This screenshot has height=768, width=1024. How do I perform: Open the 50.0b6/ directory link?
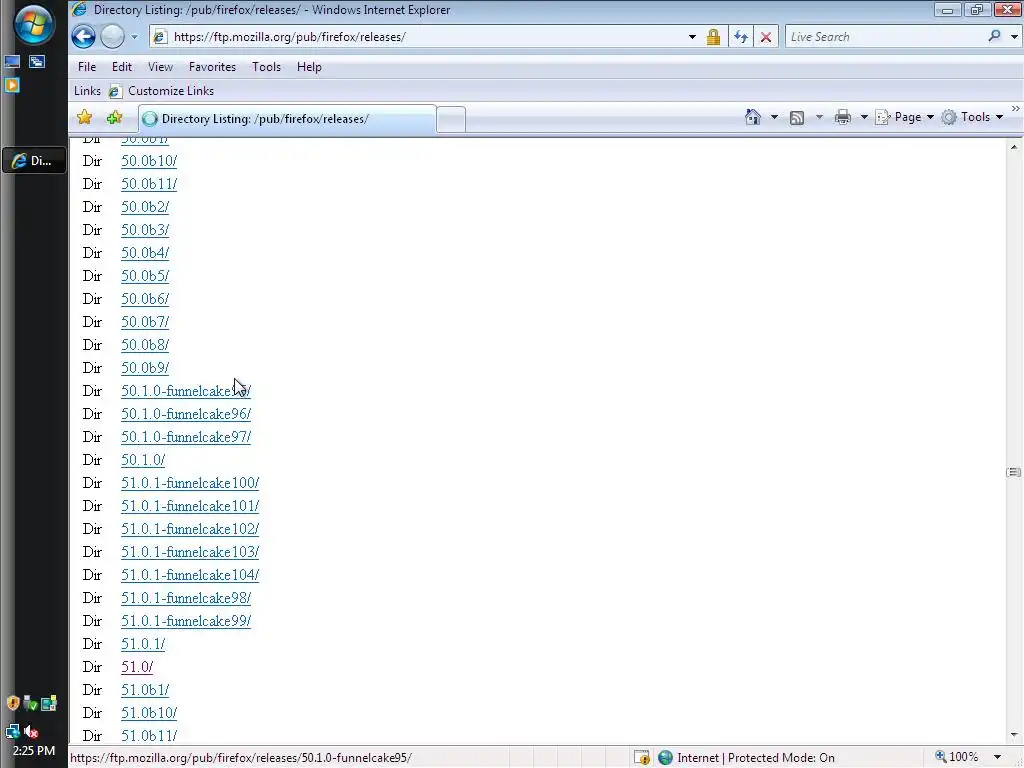coord(145,299)
